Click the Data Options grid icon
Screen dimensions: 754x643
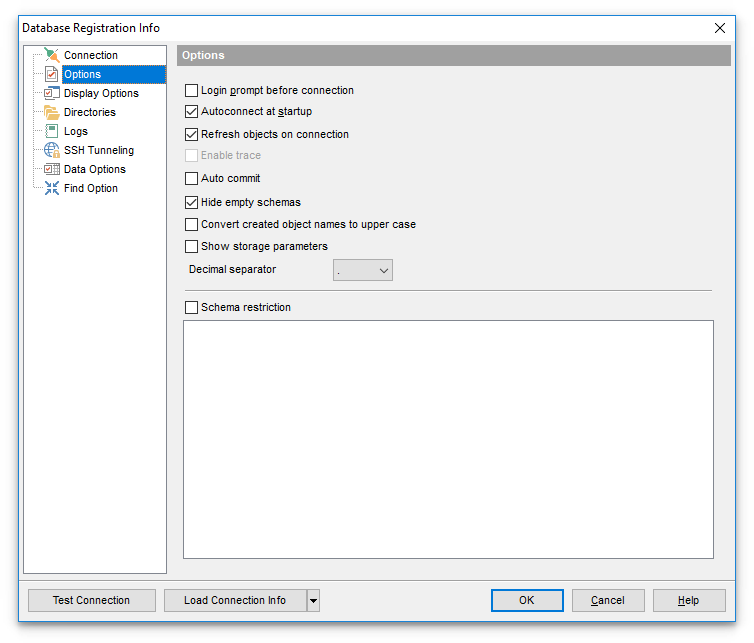point(51,169)
